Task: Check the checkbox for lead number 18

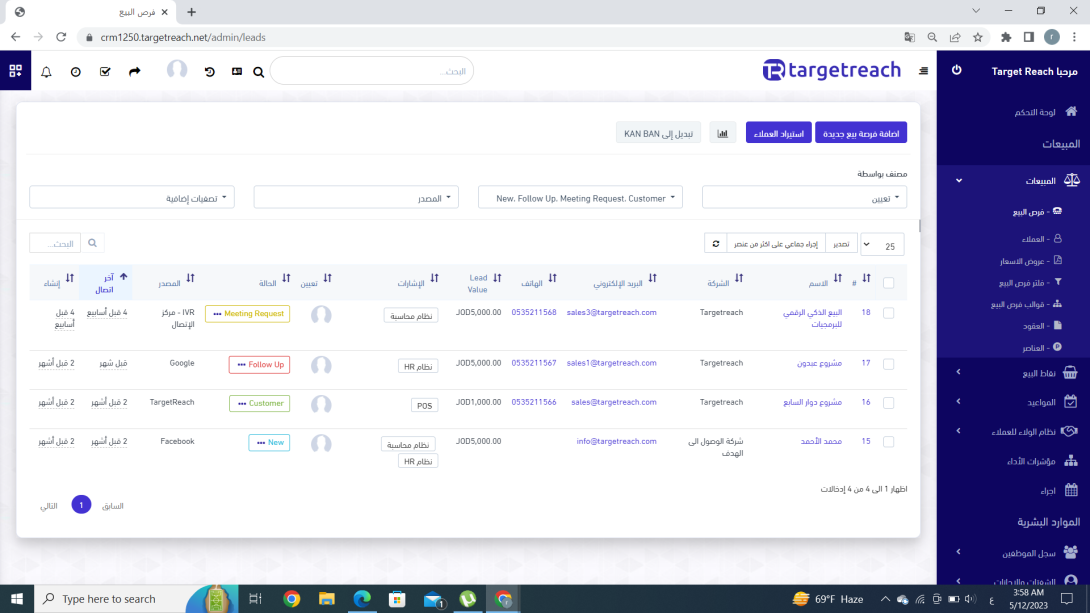Action: tap(889, 313)
